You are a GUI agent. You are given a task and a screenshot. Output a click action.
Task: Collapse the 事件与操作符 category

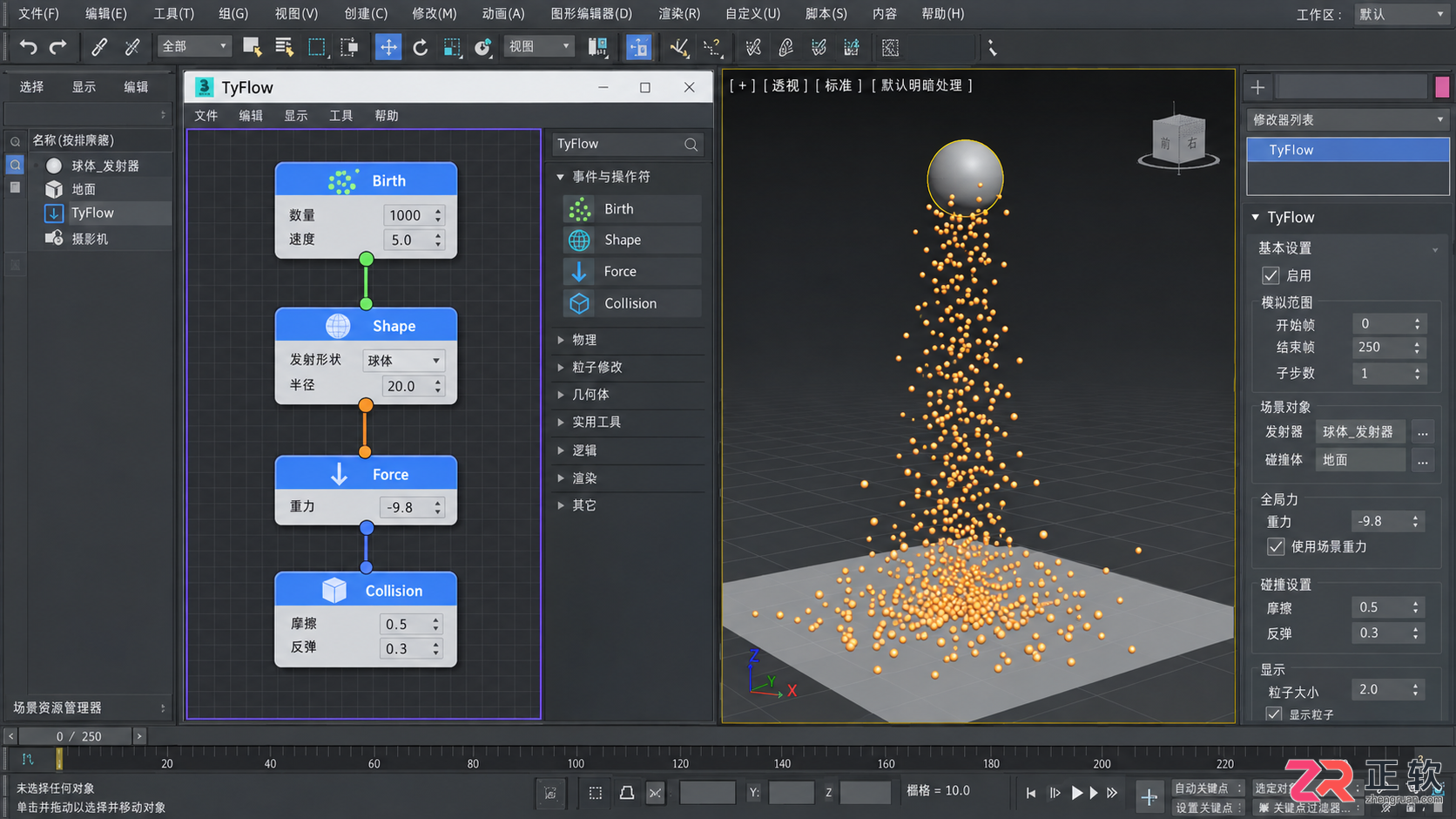[561, 177]
